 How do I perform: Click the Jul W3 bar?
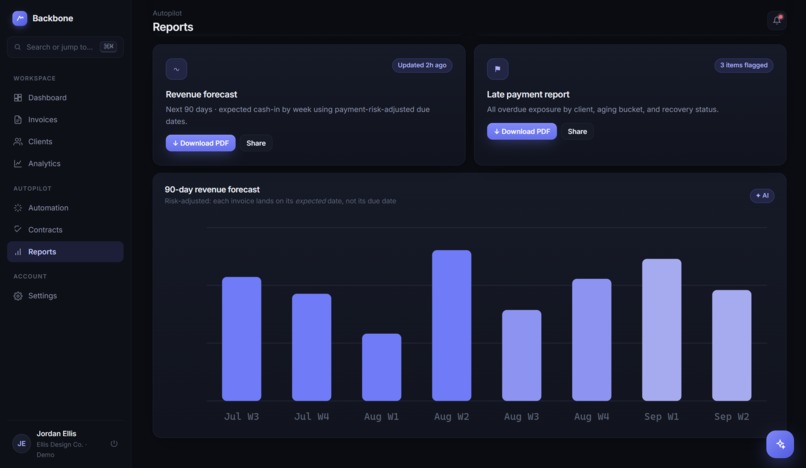pyautogui.click(x=242, y=339)
